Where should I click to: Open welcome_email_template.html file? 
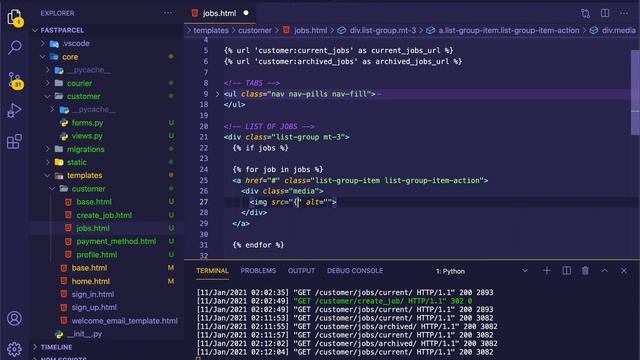point(124,321)
